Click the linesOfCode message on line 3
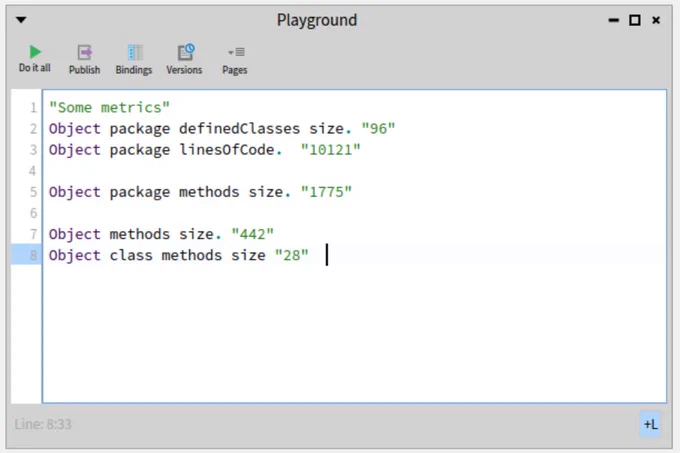Image resolution: width=680 pixels, height=453 pixels. click(x=226, y=150)
